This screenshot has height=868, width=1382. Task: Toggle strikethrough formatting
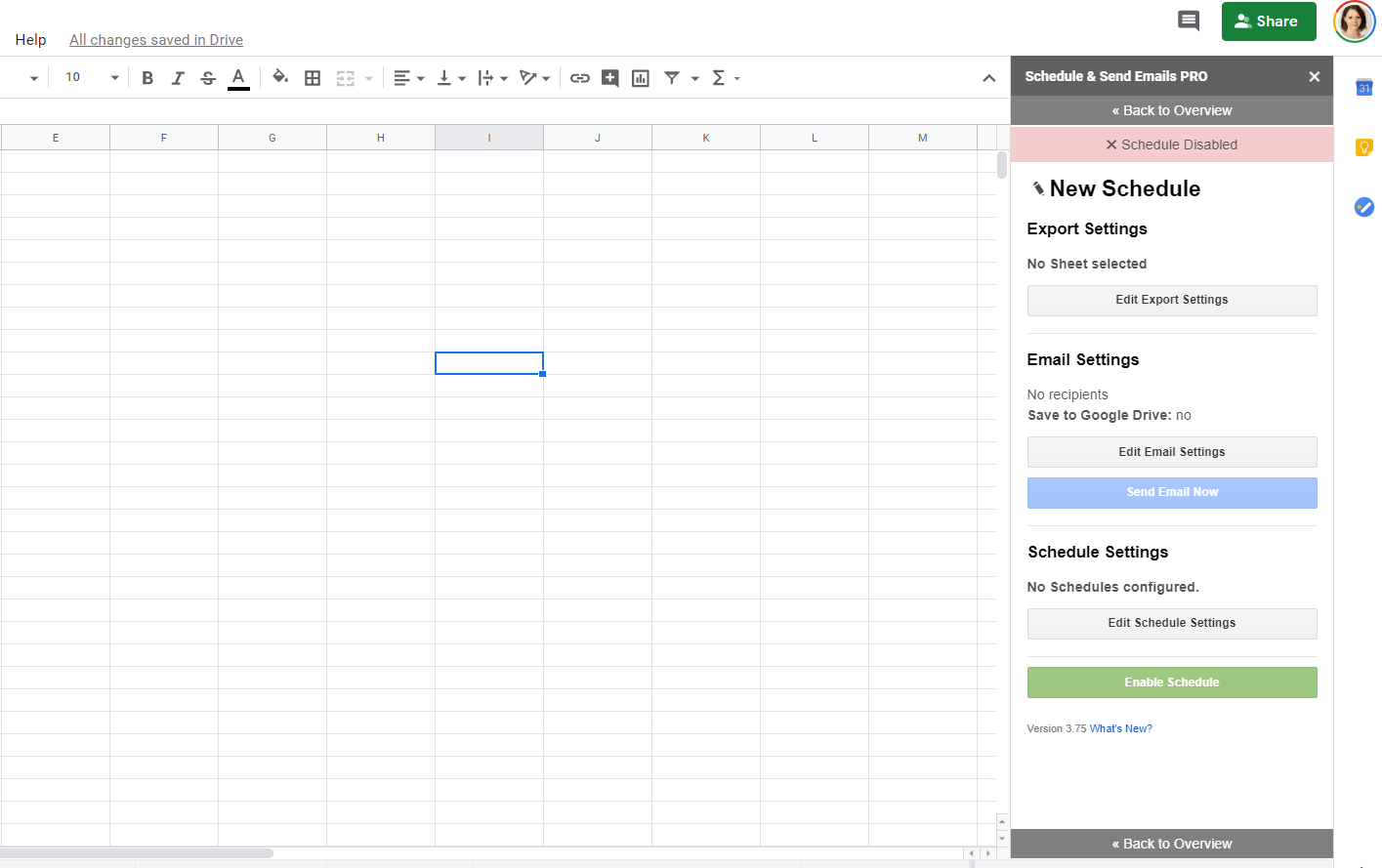point(208,78)
